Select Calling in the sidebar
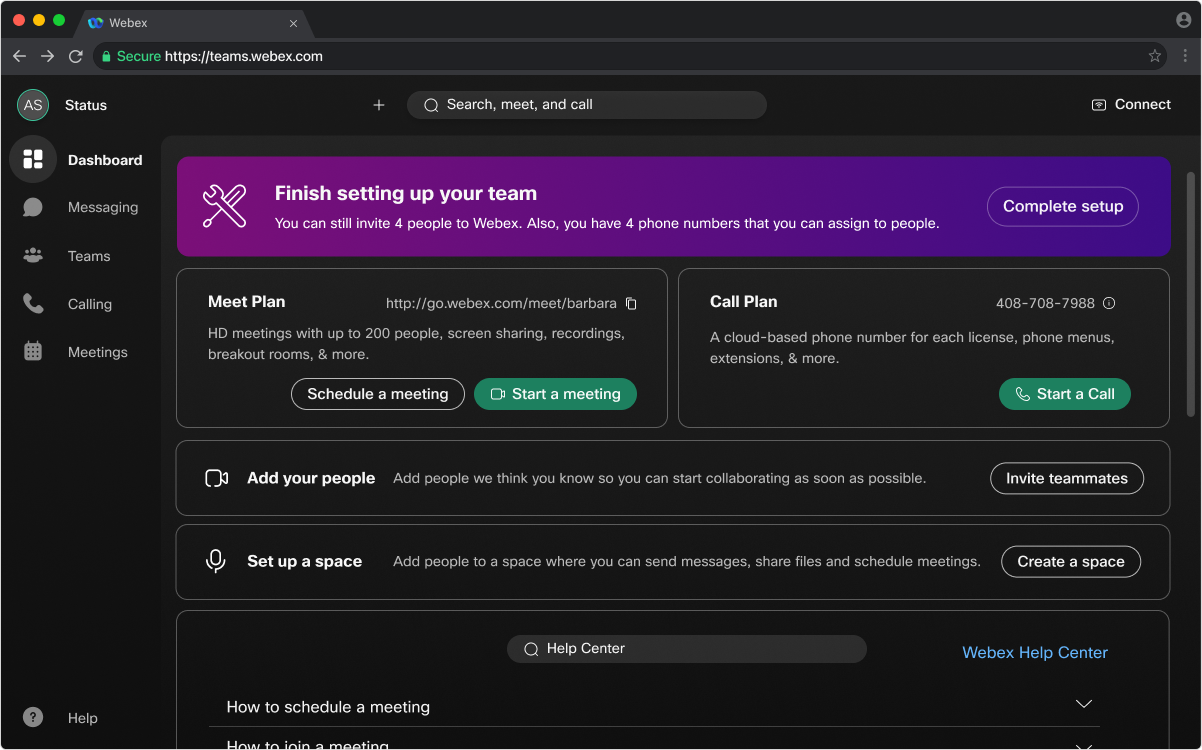The width and height of the screenshot is (1202, 750). click(90, 304)
